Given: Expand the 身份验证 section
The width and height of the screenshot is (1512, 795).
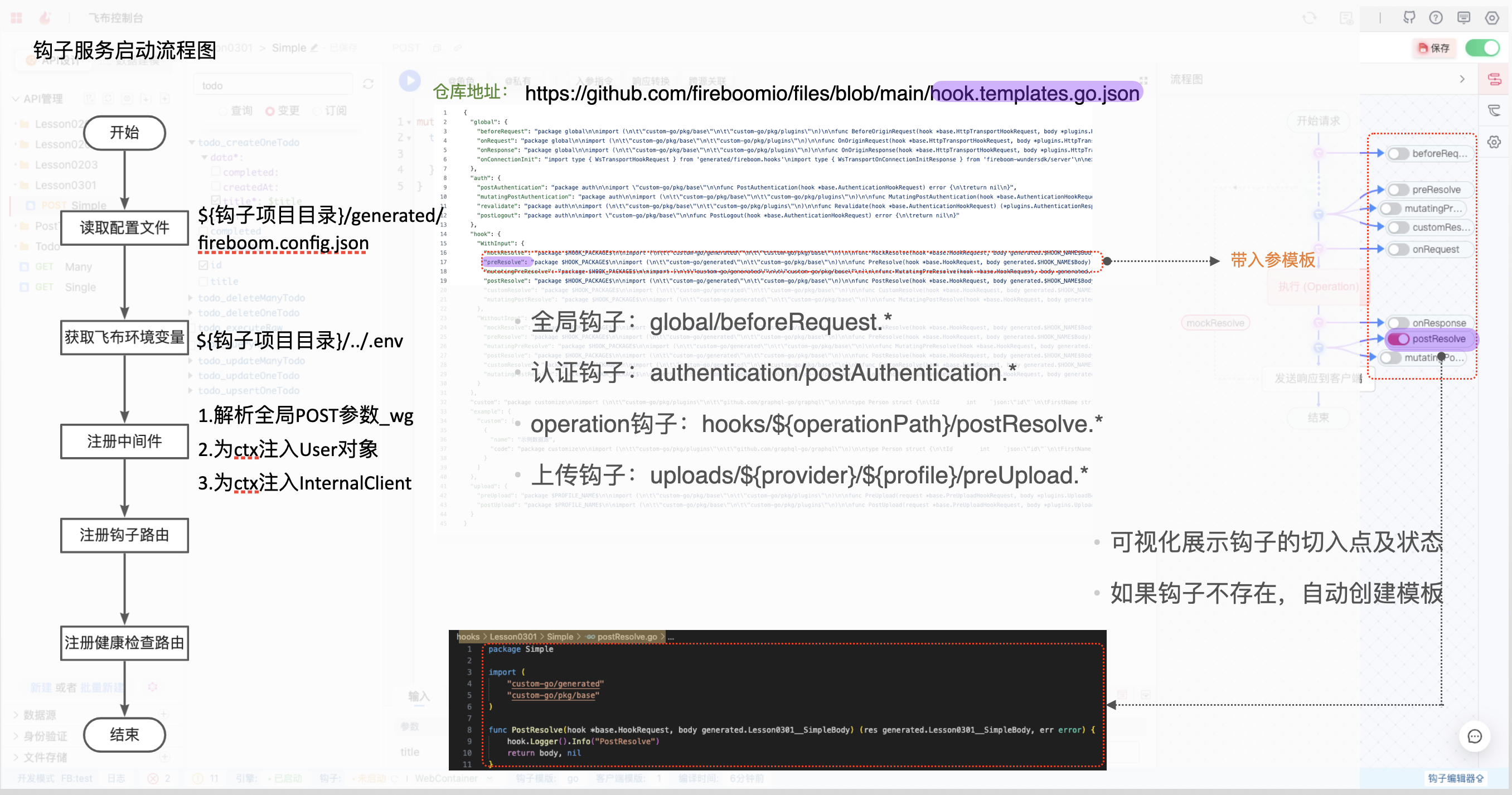Looking at the screenshot, I should click(x=45, y=736).
